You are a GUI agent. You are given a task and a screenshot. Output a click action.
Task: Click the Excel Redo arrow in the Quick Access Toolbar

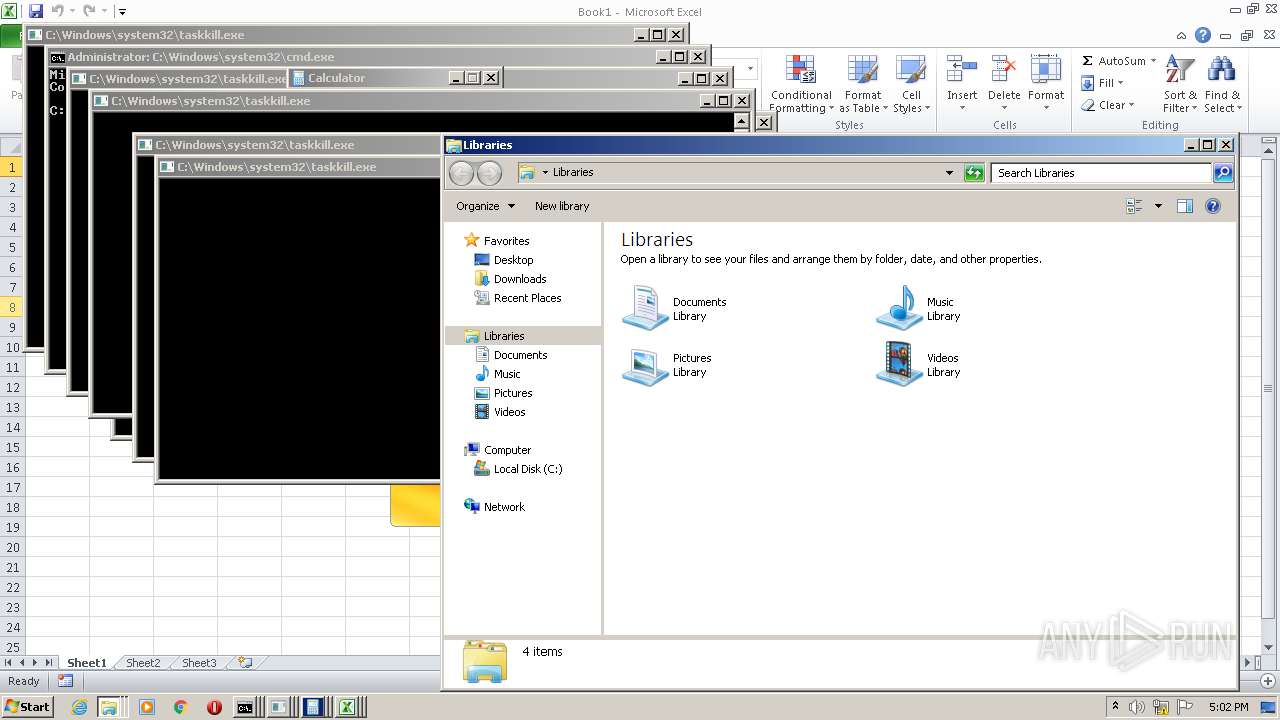[89, 11]
